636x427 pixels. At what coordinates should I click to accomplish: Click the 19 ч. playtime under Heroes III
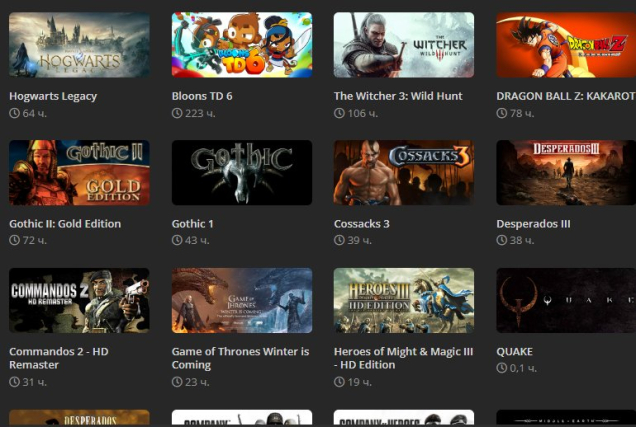coord(359,382)
